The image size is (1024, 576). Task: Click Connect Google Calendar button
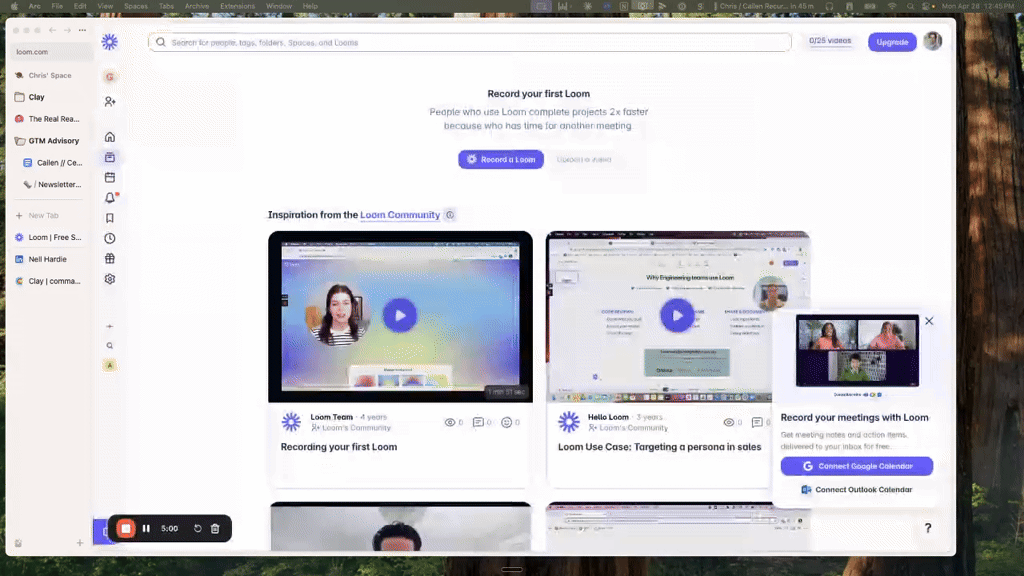[x=856, y=466]
